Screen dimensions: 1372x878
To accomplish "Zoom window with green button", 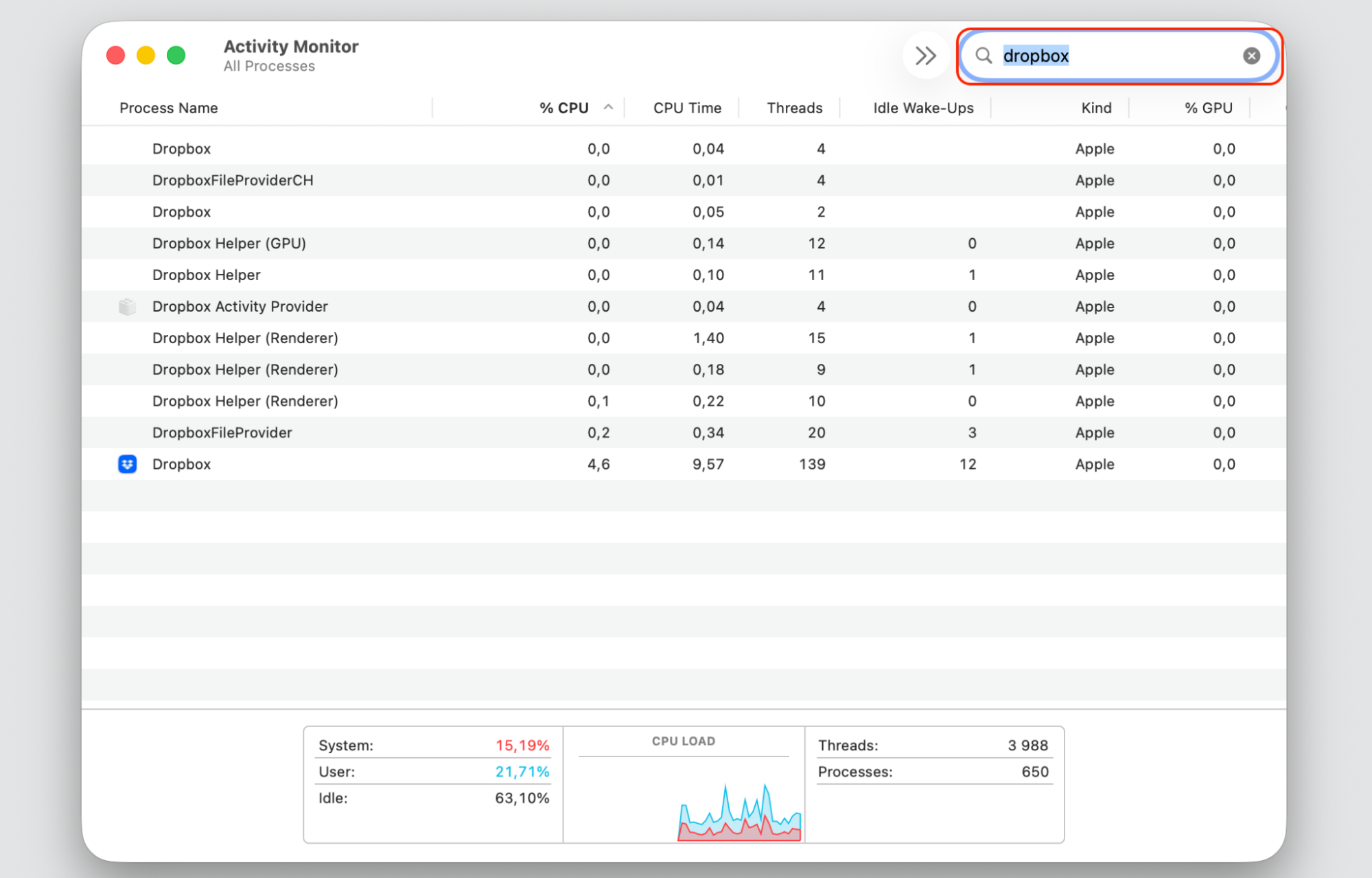I will coord(176,55).
